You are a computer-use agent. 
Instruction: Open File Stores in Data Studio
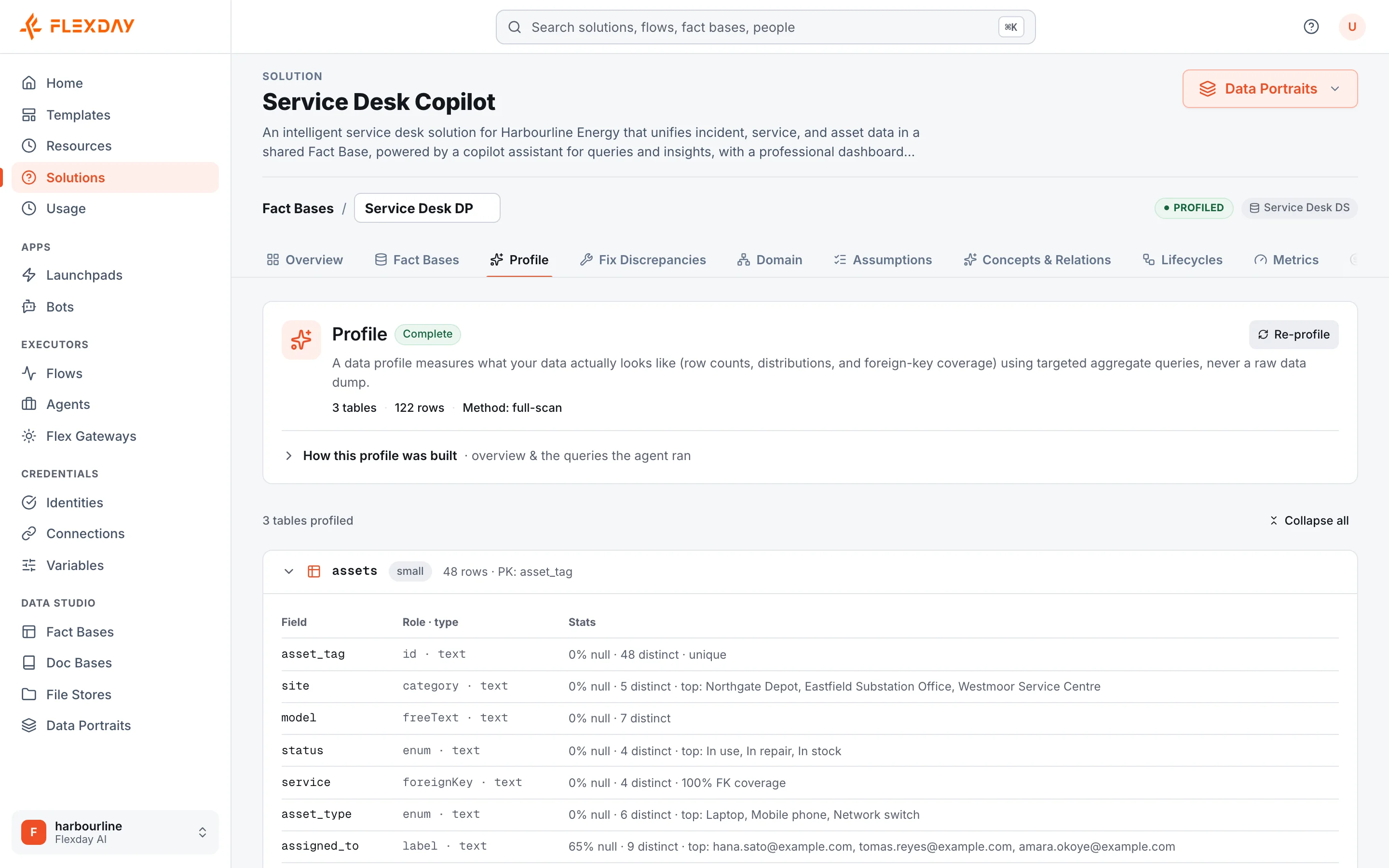point(115,694)
